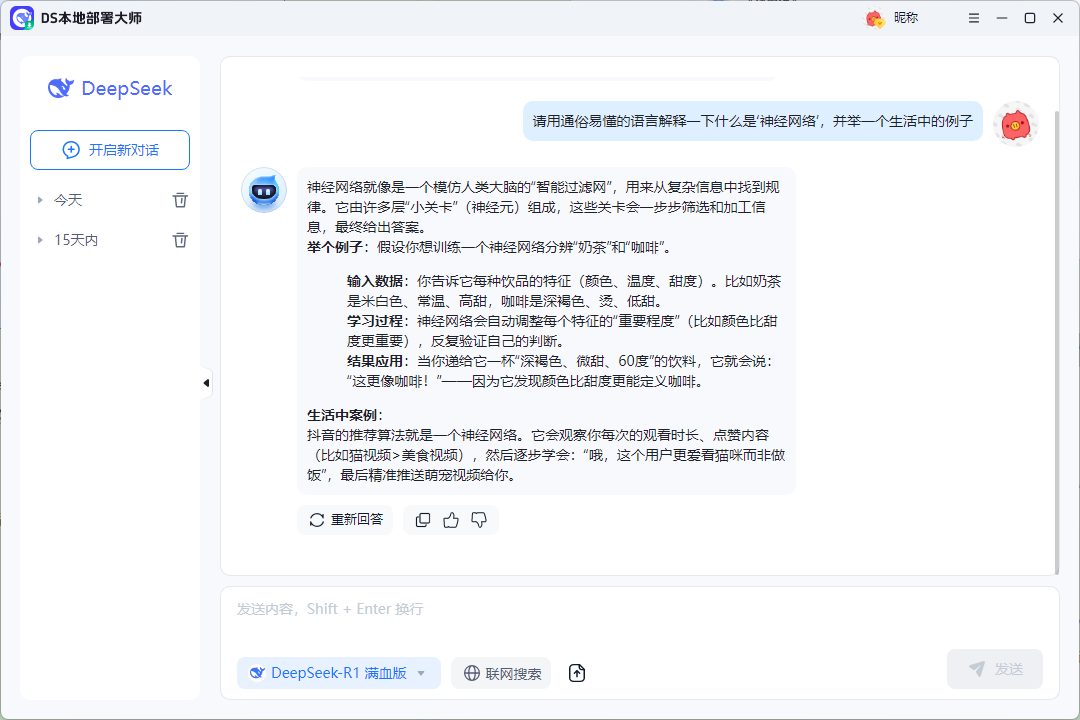Copy the assistant's reply using the copy icon
Viewport: 1080px width, 720px height.
(422, 519)
